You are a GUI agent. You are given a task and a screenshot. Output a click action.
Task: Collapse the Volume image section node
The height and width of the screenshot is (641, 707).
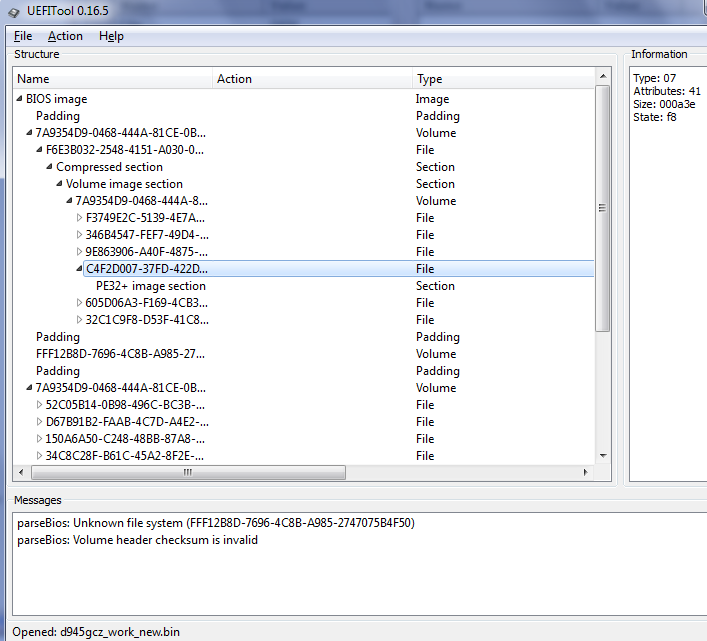(60, 183)
